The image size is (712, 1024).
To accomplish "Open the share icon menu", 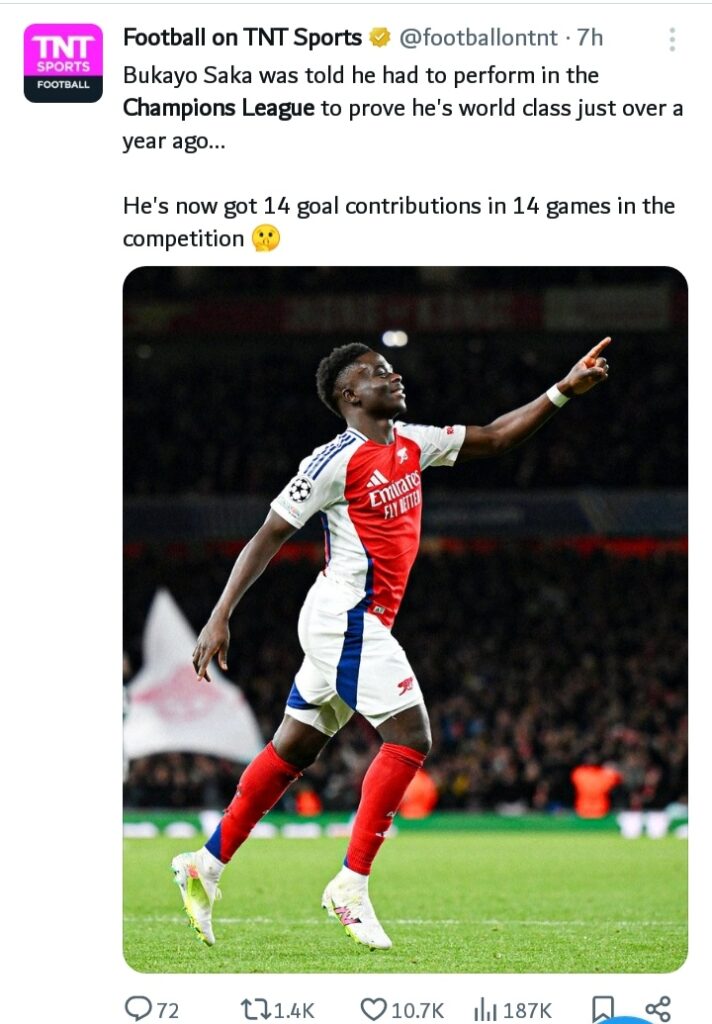I will (x=658, y=1009).
